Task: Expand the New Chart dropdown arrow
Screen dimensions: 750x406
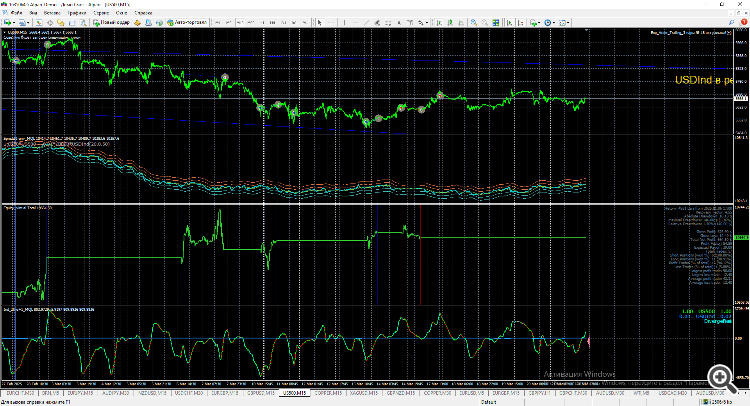Action: point(14,22)
